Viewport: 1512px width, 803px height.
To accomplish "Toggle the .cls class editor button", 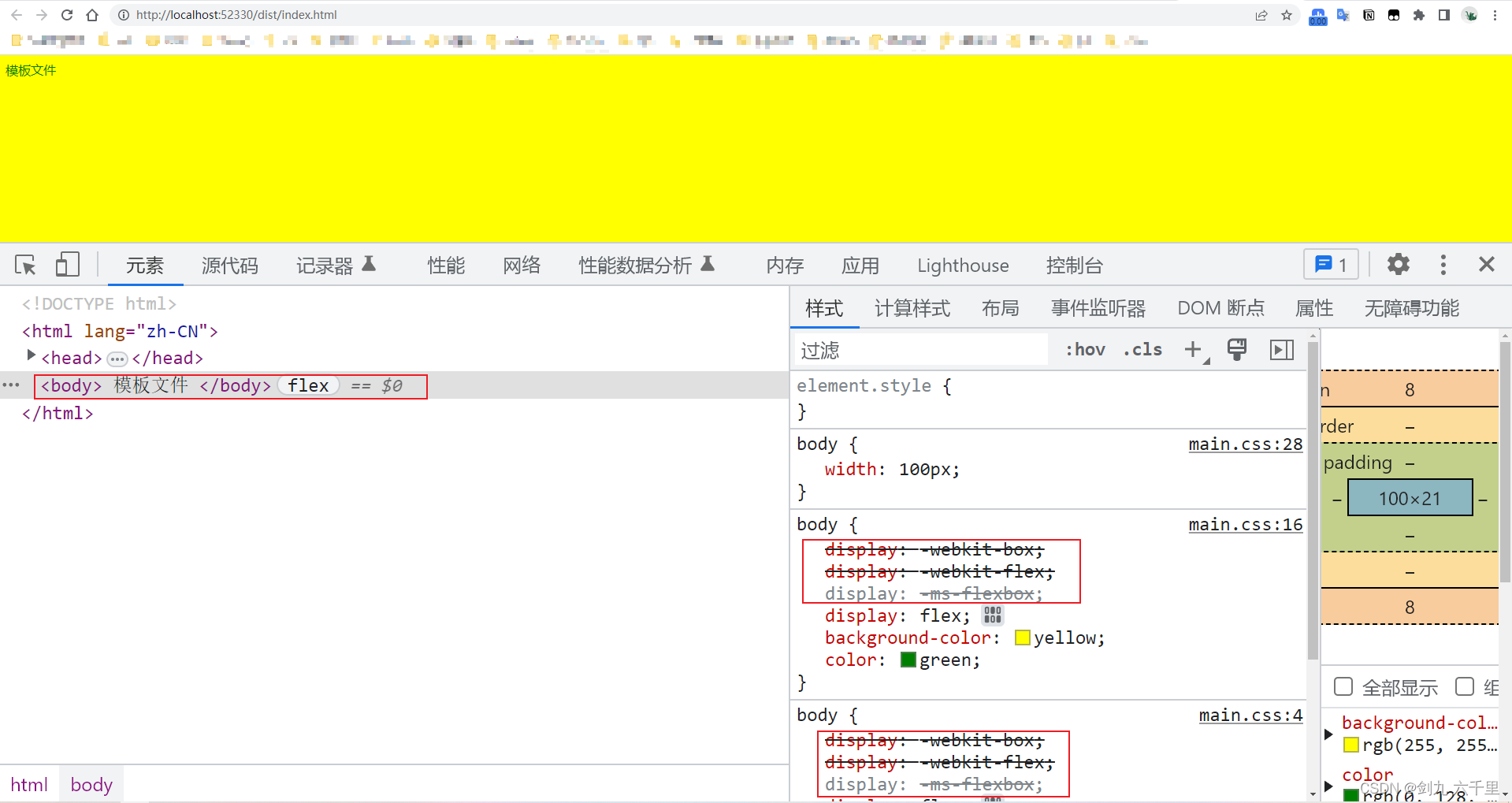I will pos(1142,349).
